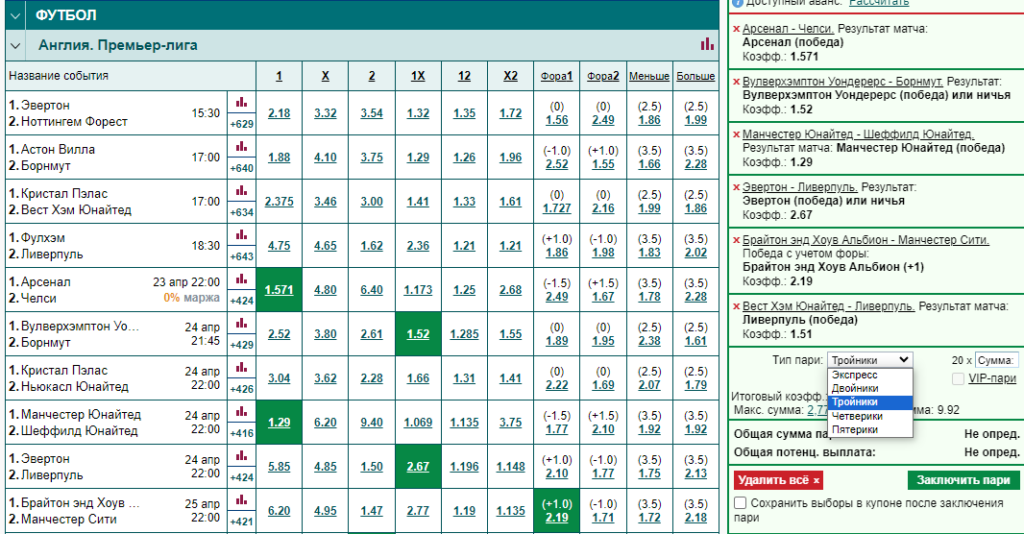Screen dimensions: 1024x534
Task: Select 2.375 Crystal Palace win odds
Action: pos(279,202)
